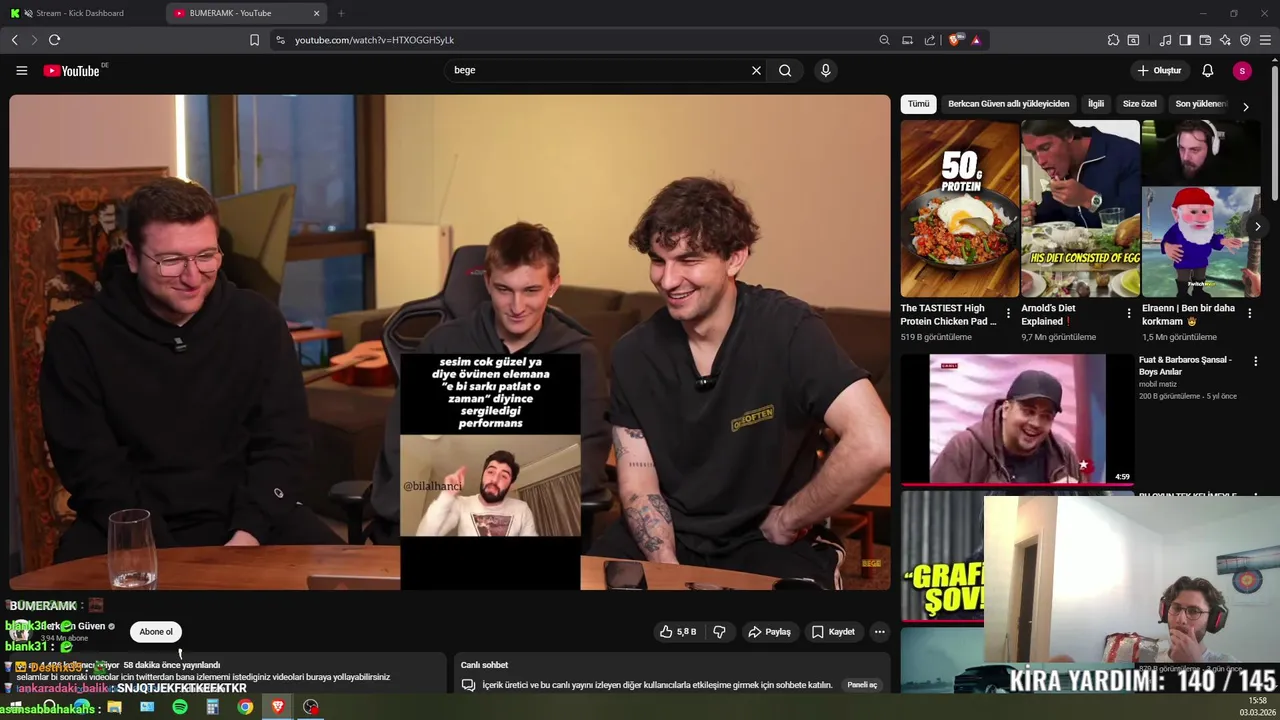1280x720 pixels.
Task: Open options for TASTIEST High Protein Chicken short
Action: (x=1008, y=313)
